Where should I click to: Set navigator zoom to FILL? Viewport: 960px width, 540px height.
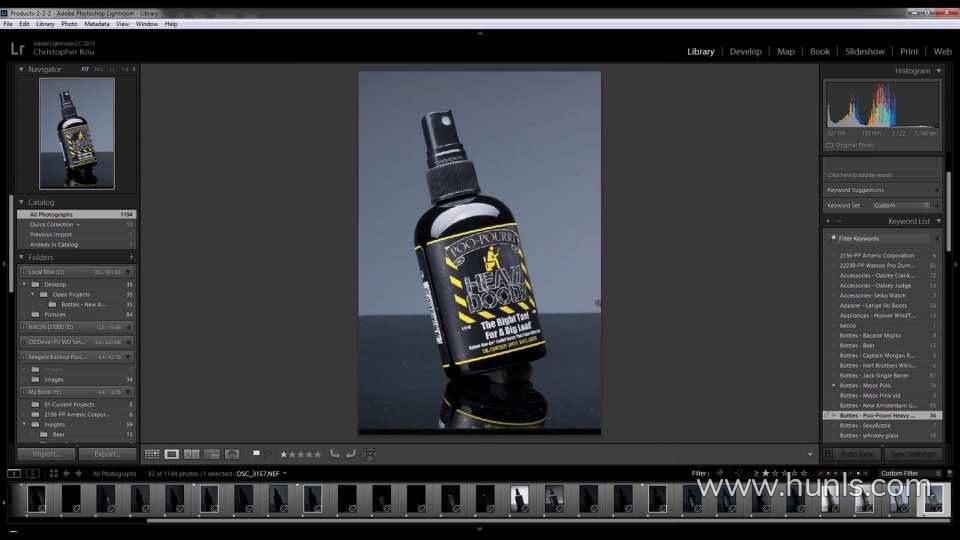[99, 69]
